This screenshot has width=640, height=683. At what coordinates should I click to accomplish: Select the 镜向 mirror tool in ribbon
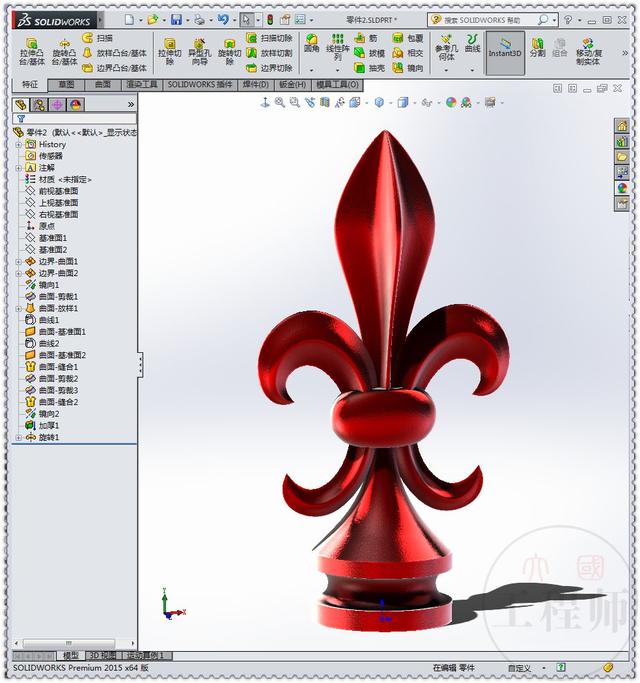pyautogui.click(x=408, y=68)
